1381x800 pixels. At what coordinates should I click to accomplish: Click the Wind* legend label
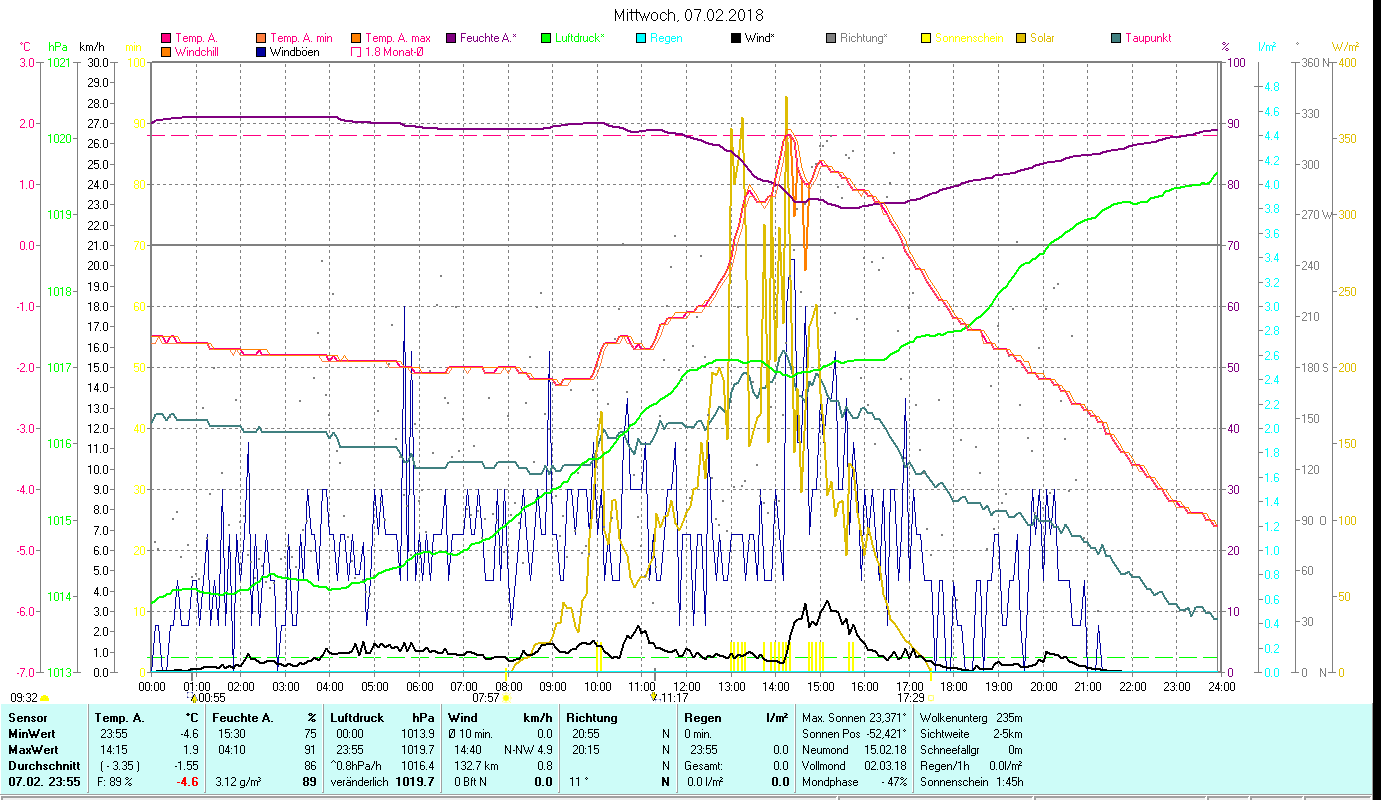click(x=762, y=38)
